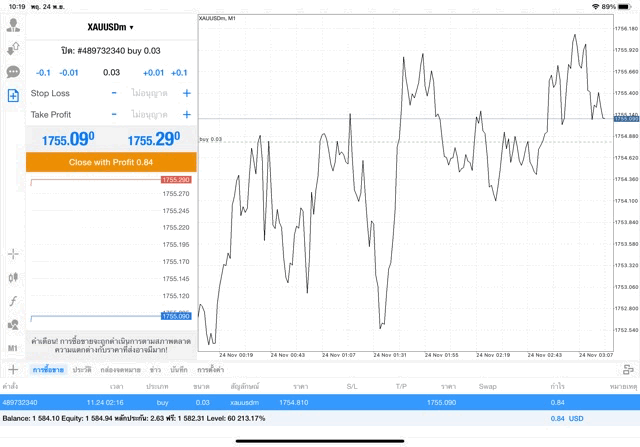Tap the blue 1755.090 bid level marker
Viewport: 640px width, 447px height.
coord(176,316)
